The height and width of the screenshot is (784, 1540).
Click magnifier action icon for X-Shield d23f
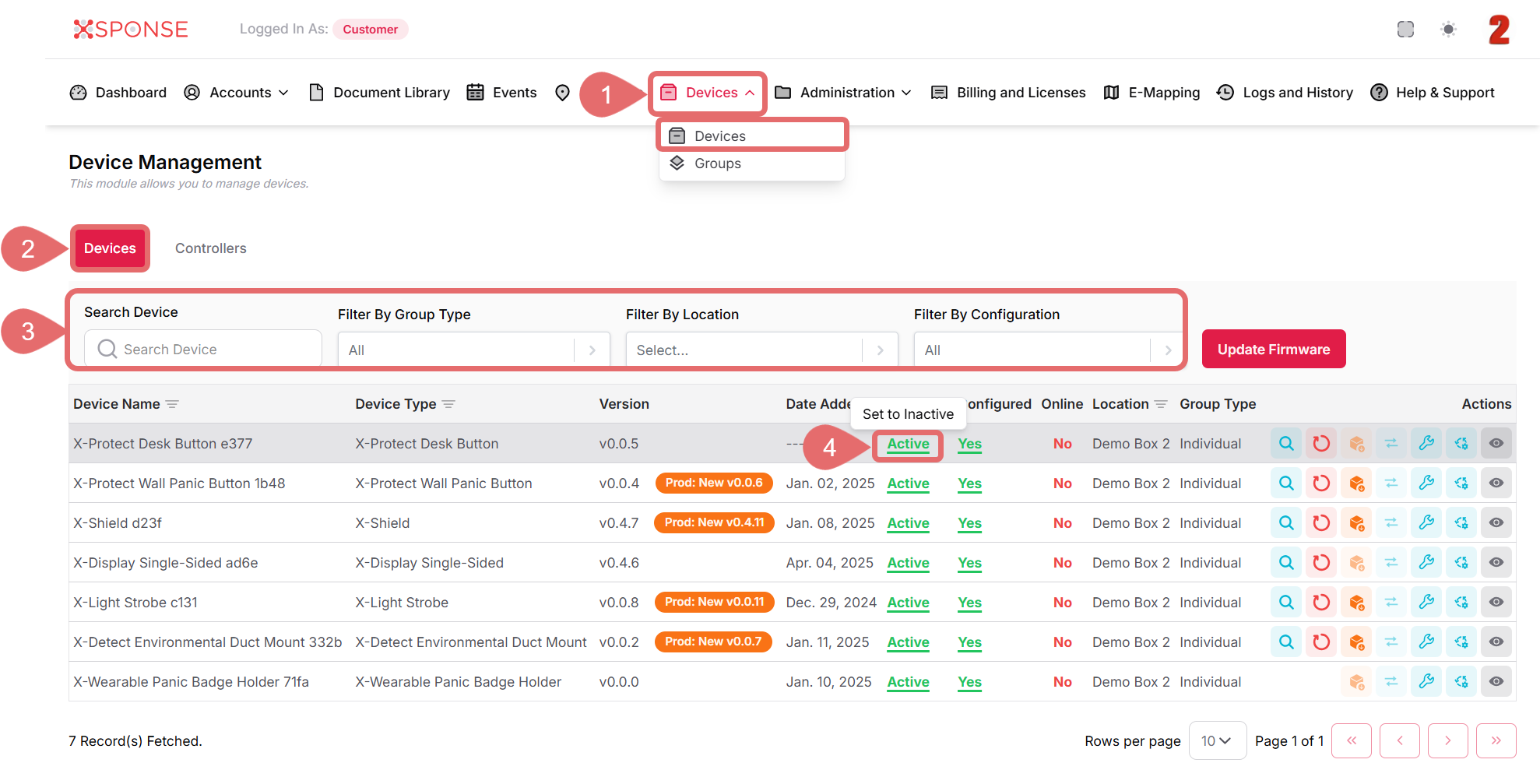coord(1286,523)
